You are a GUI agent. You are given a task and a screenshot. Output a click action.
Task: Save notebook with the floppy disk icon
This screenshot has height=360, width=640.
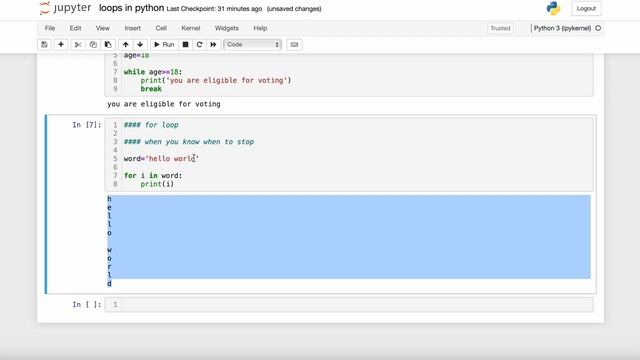(x=44, y=44)
